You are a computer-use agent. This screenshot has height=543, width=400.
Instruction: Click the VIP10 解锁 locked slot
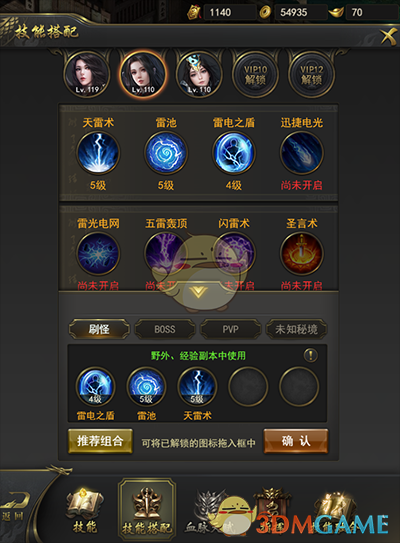[255, 74]
